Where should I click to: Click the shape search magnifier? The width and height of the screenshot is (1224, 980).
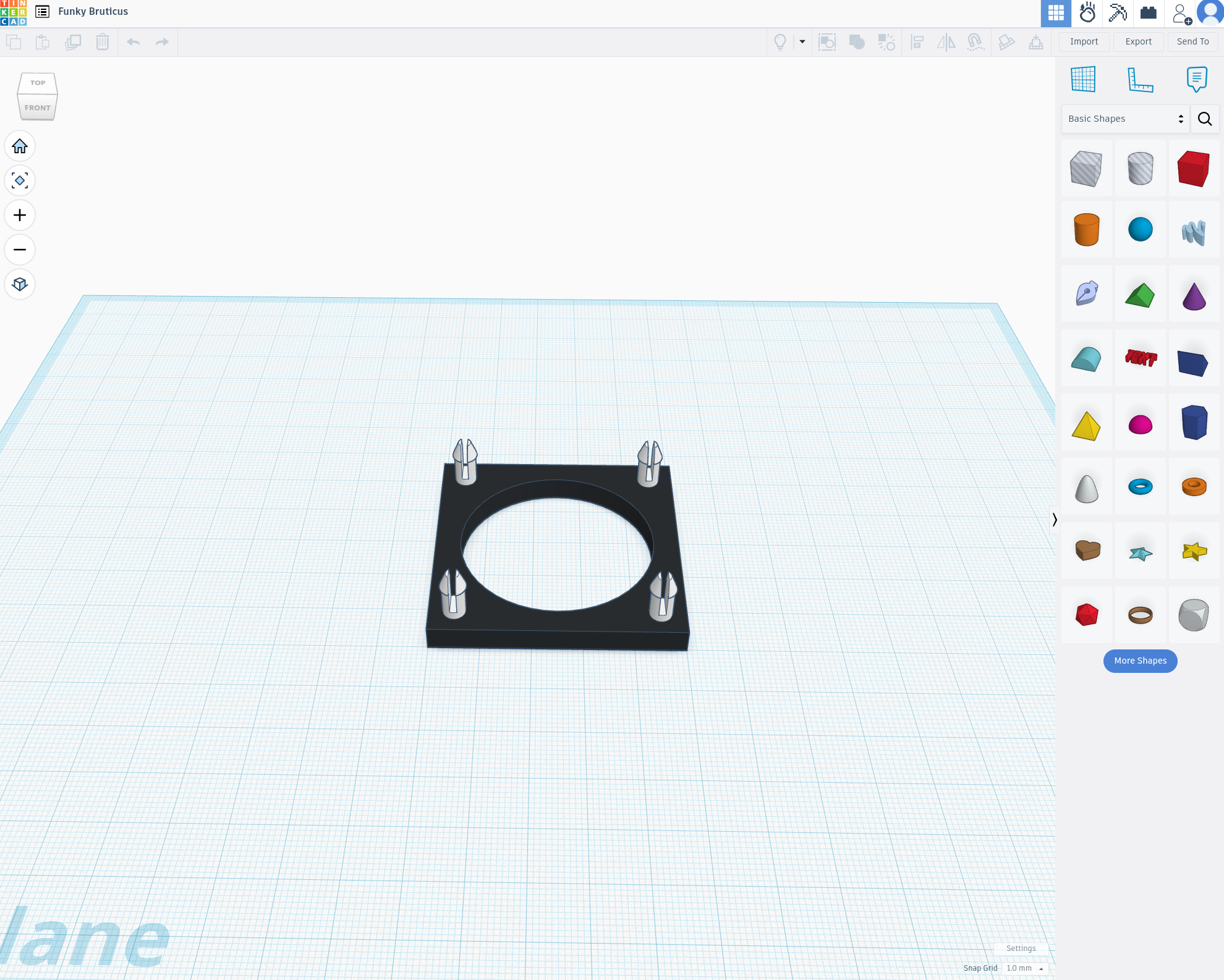tap(1205, 119)
